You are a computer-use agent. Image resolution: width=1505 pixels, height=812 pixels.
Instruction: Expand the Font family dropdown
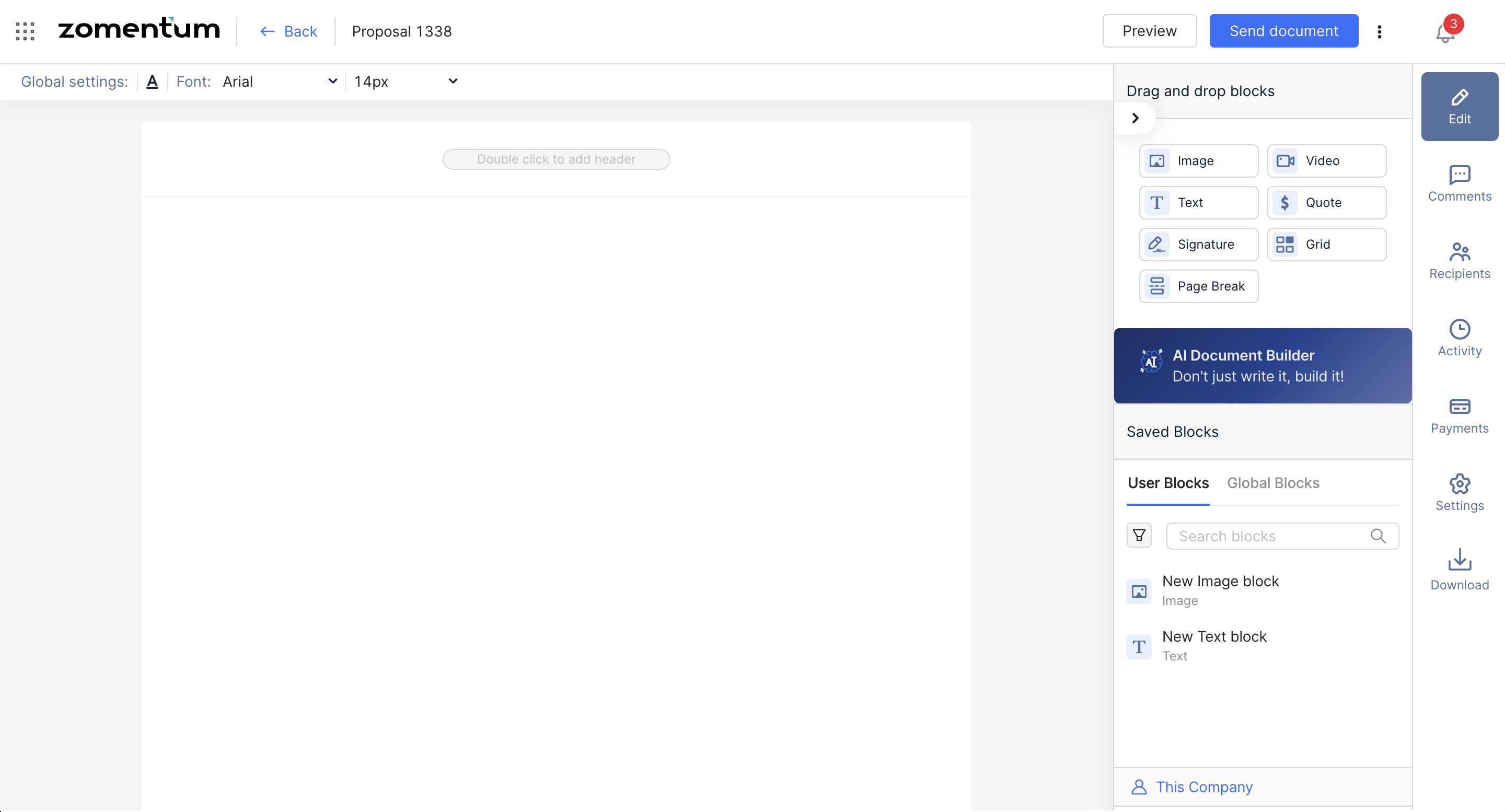point(279,81)
